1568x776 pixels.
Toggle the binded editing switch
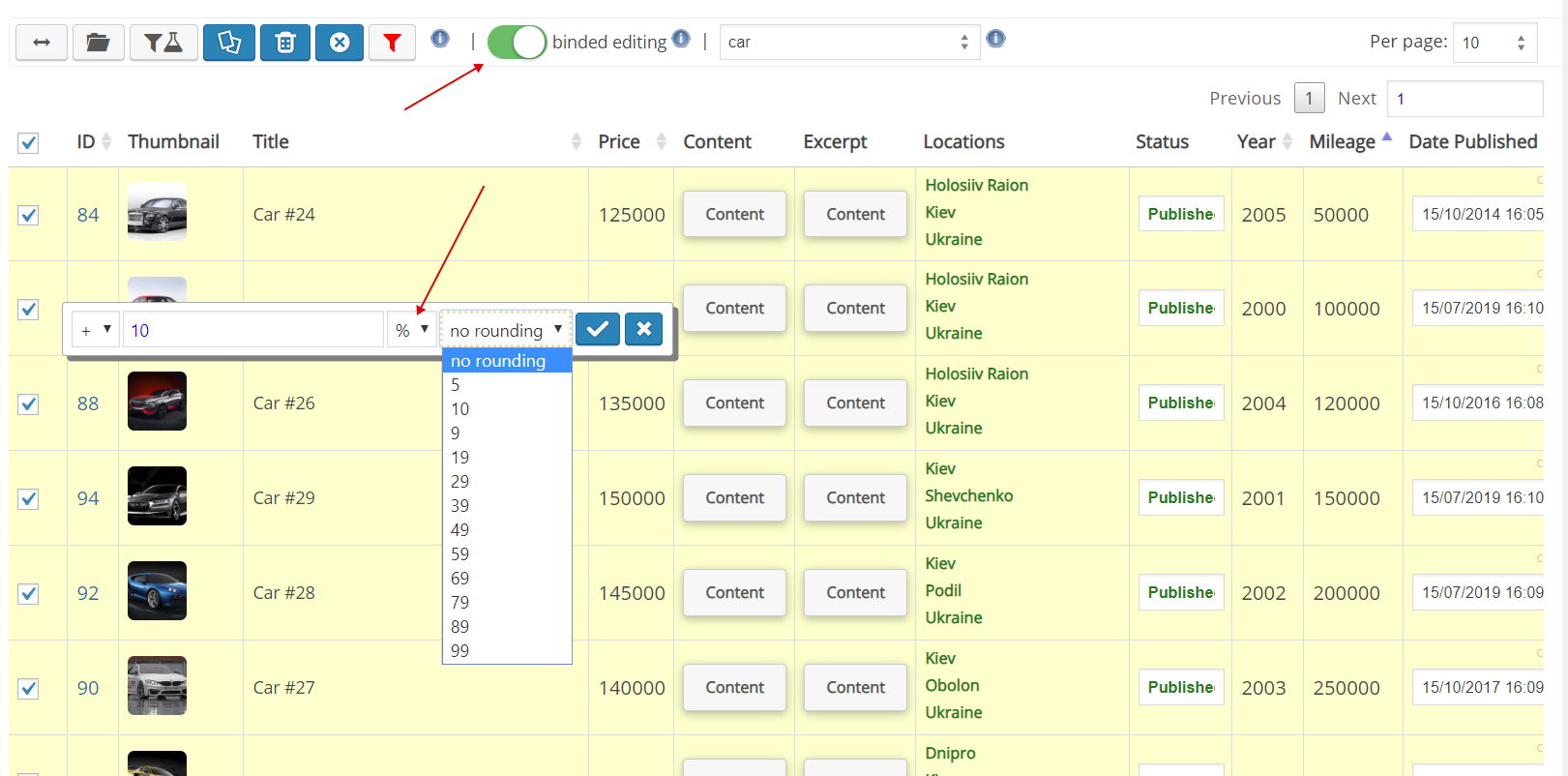pyautogui.click(x=517, y=43)
